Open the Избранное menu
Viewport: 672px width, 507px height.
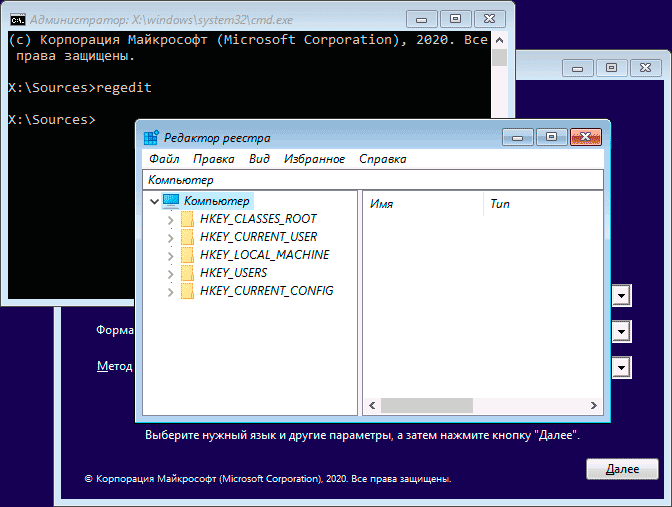[x=314, y=159]
